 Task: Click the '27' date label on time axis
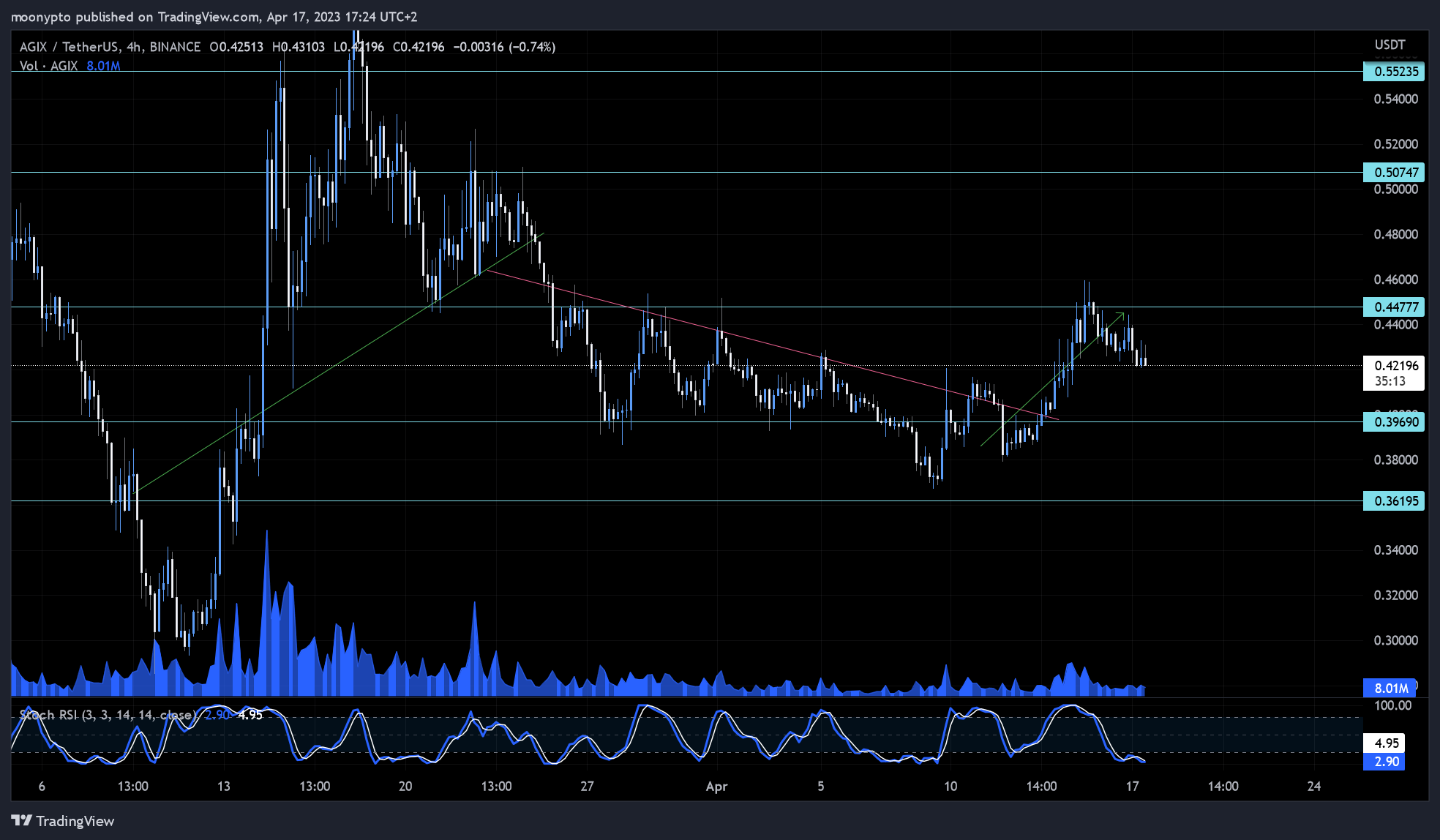(x=587, y=787)
